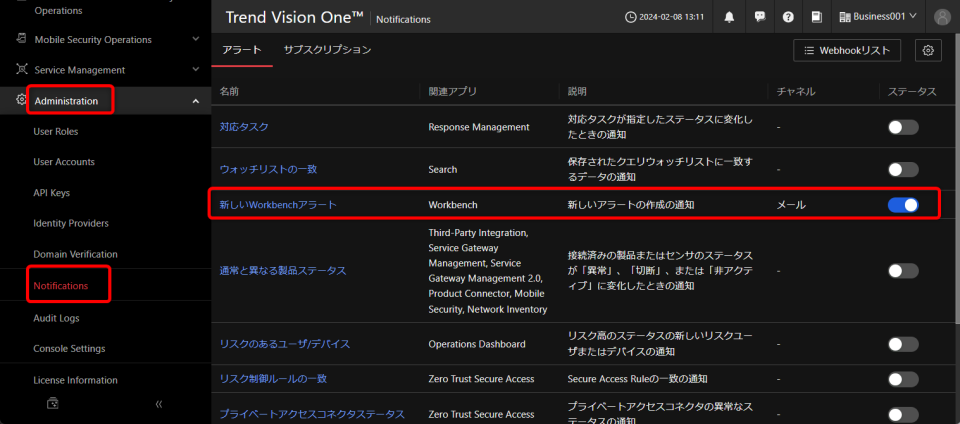Click the 名前 column header
Image resolution: width=960 pixels, height=424 pixels.
(229, 91)
